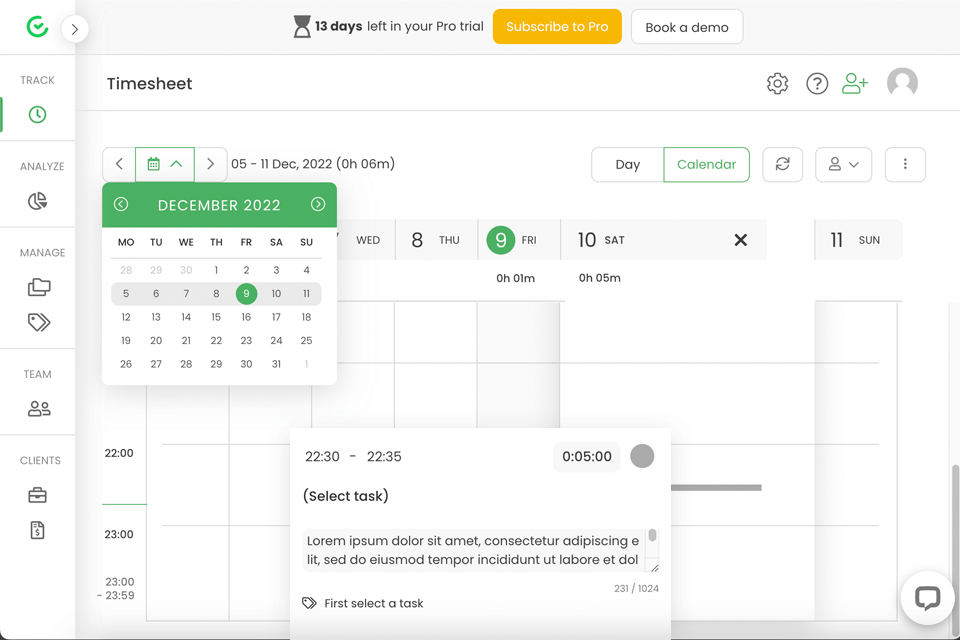Image resolution: width=960 pixels, height=640 pixels.
Task: Click the gray time entry bar on Saturday
Action: tap(716, 488)
